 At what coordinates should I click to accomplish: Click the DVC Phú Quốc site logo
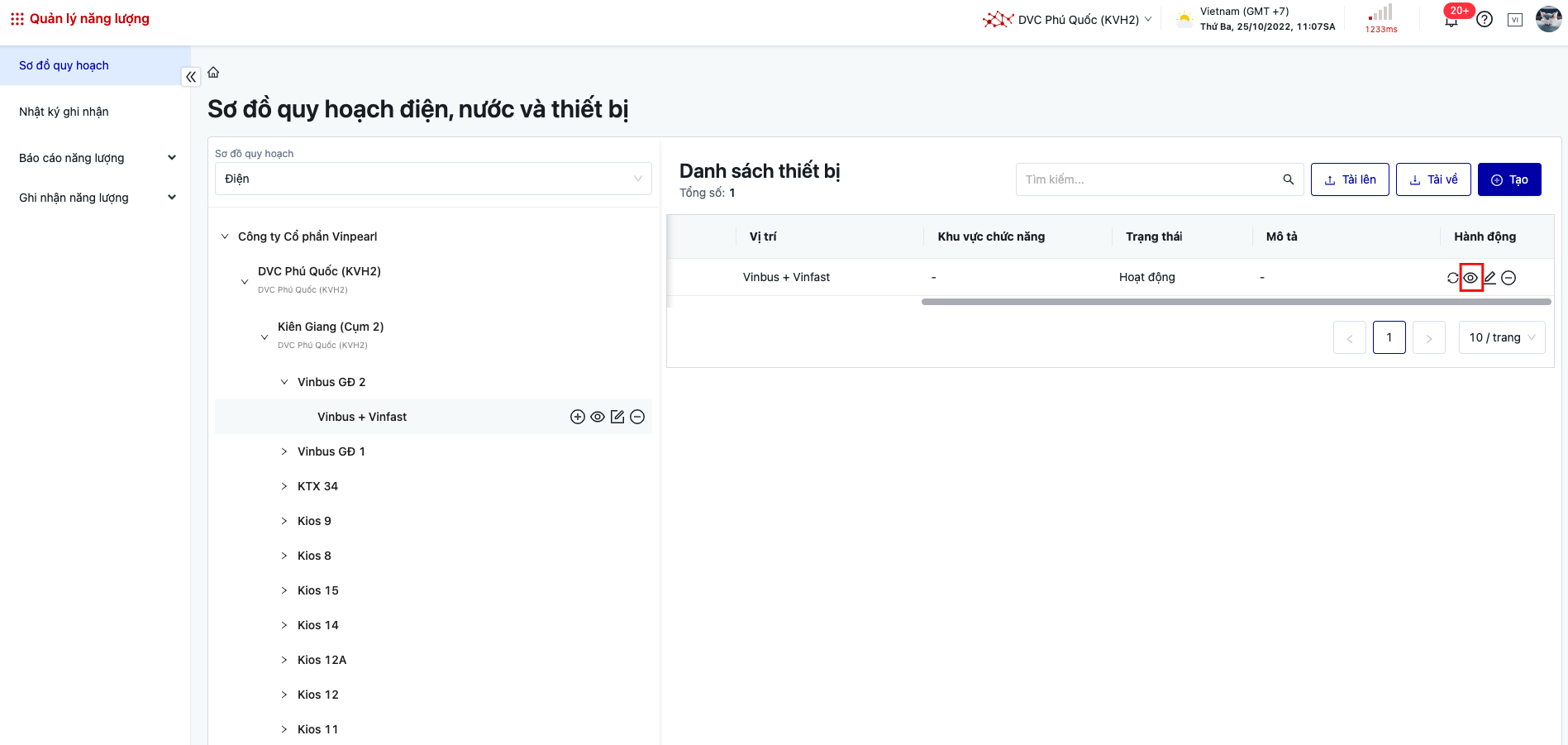998,19
